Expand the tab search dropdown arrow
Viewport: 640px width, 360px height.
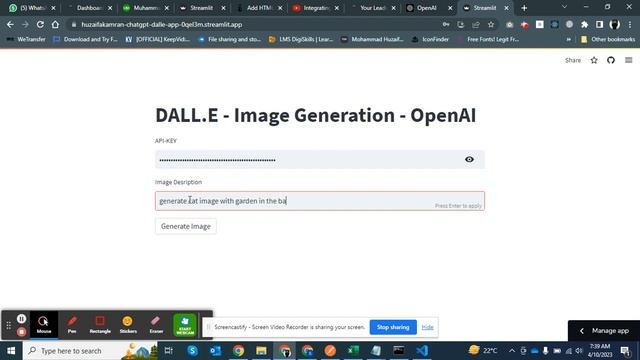[564, 7]
